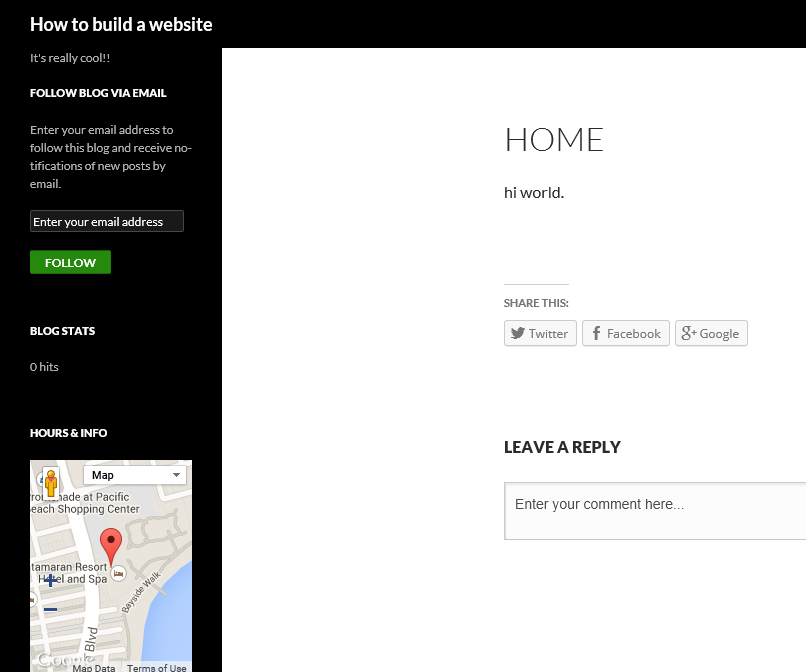Zoom out using the map's minus icon
806x672 pixels.
[49, 609]
